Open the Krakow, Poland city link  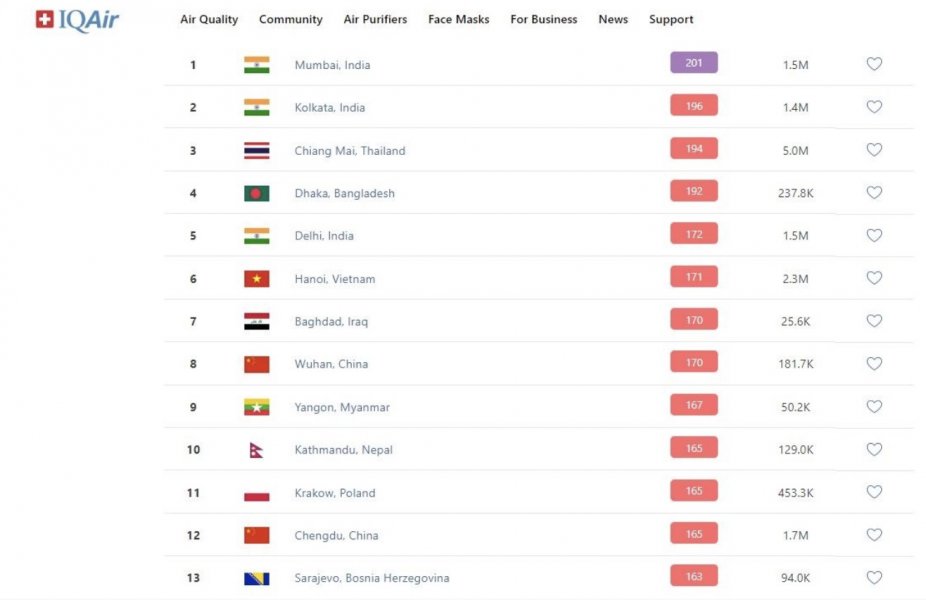tap(334, 493)
